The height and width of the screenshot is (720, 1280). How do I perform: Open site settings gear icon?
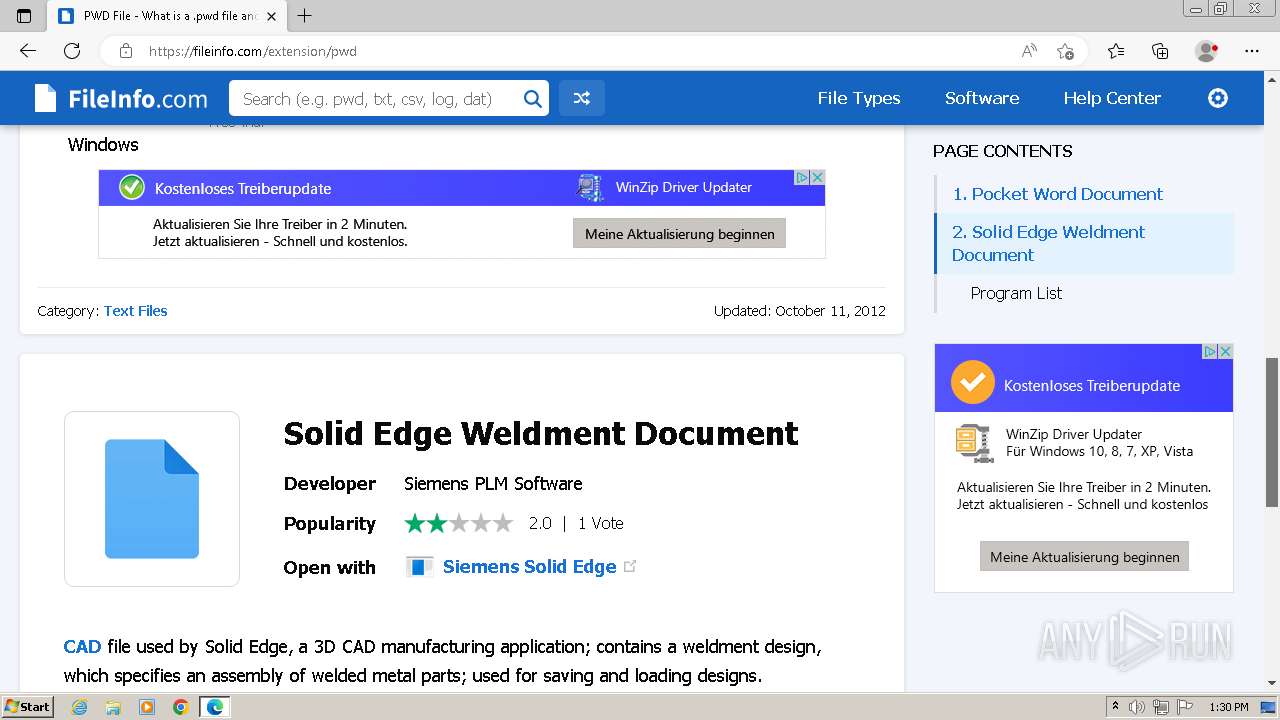(1218, 98)
